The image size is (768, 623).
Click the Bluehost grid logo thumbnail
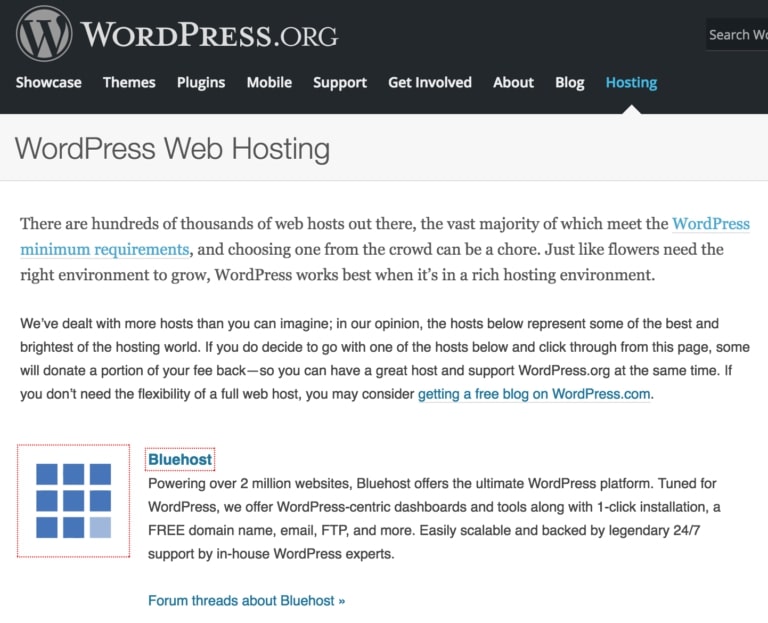tap(73, 501)
